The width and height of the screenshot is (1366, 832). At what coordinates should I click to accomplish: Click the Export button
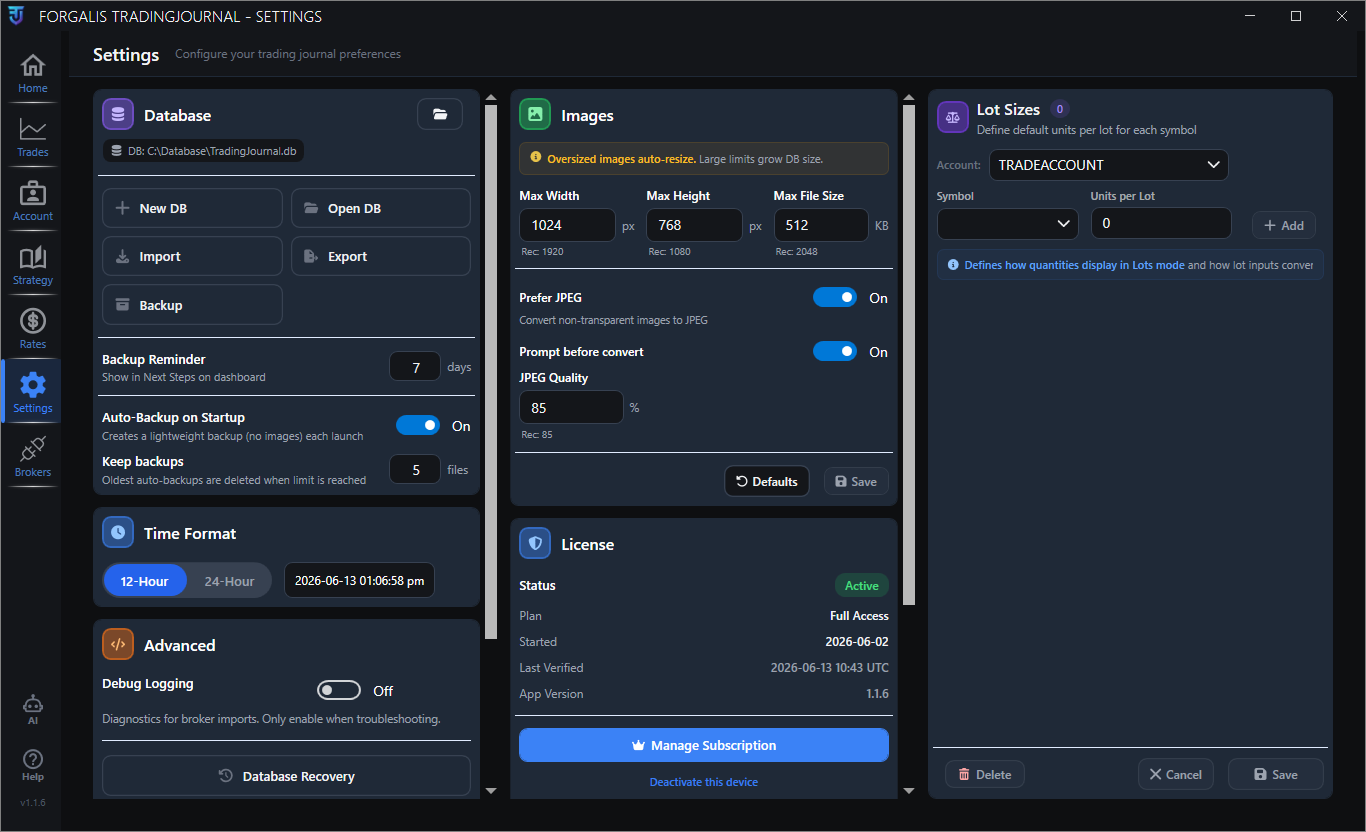click(381, 256)
